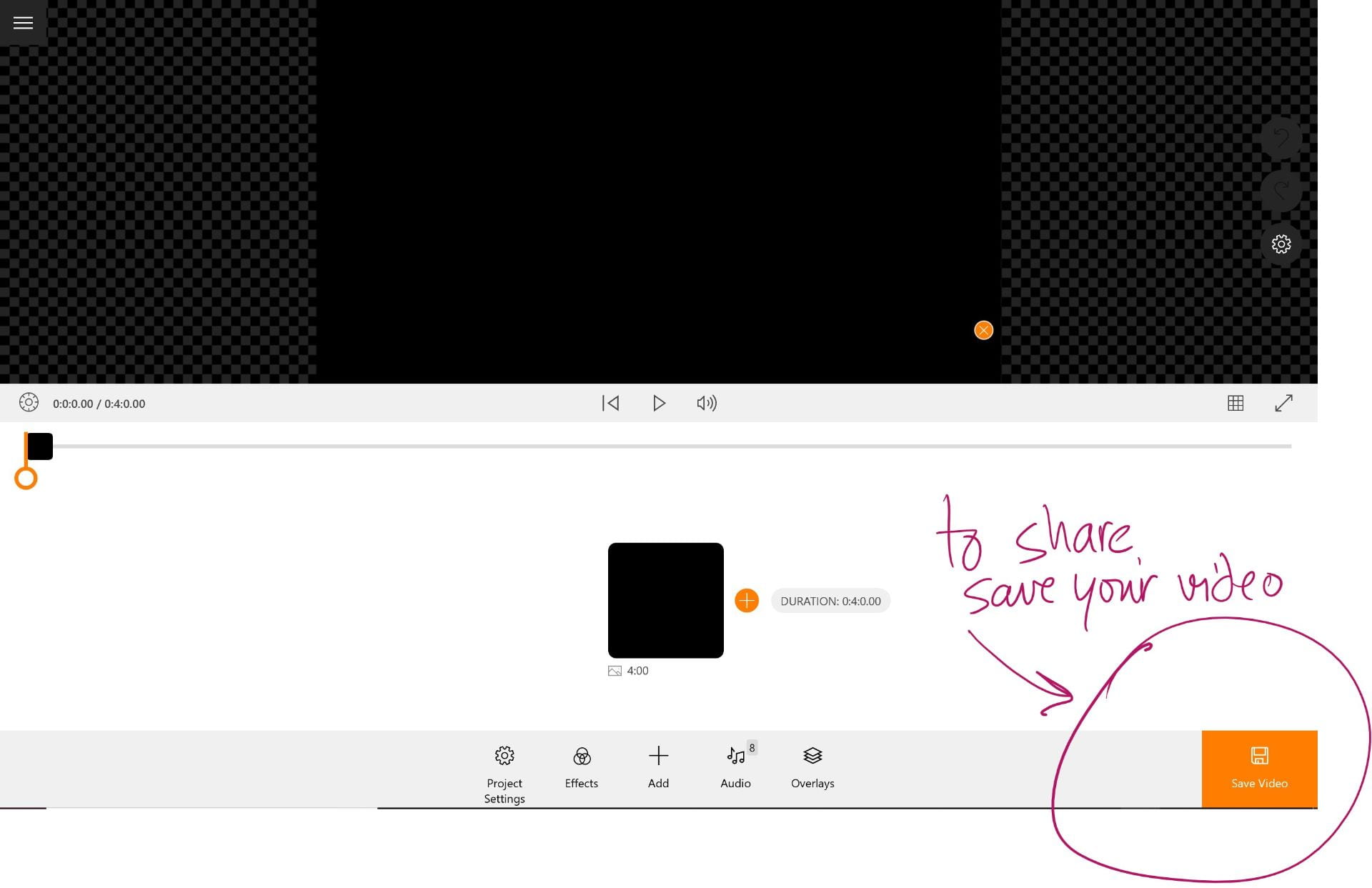This screenshot has width=1372, height=888.
Task: Click the redo arrow button
Action: (x=1281, y=191)
